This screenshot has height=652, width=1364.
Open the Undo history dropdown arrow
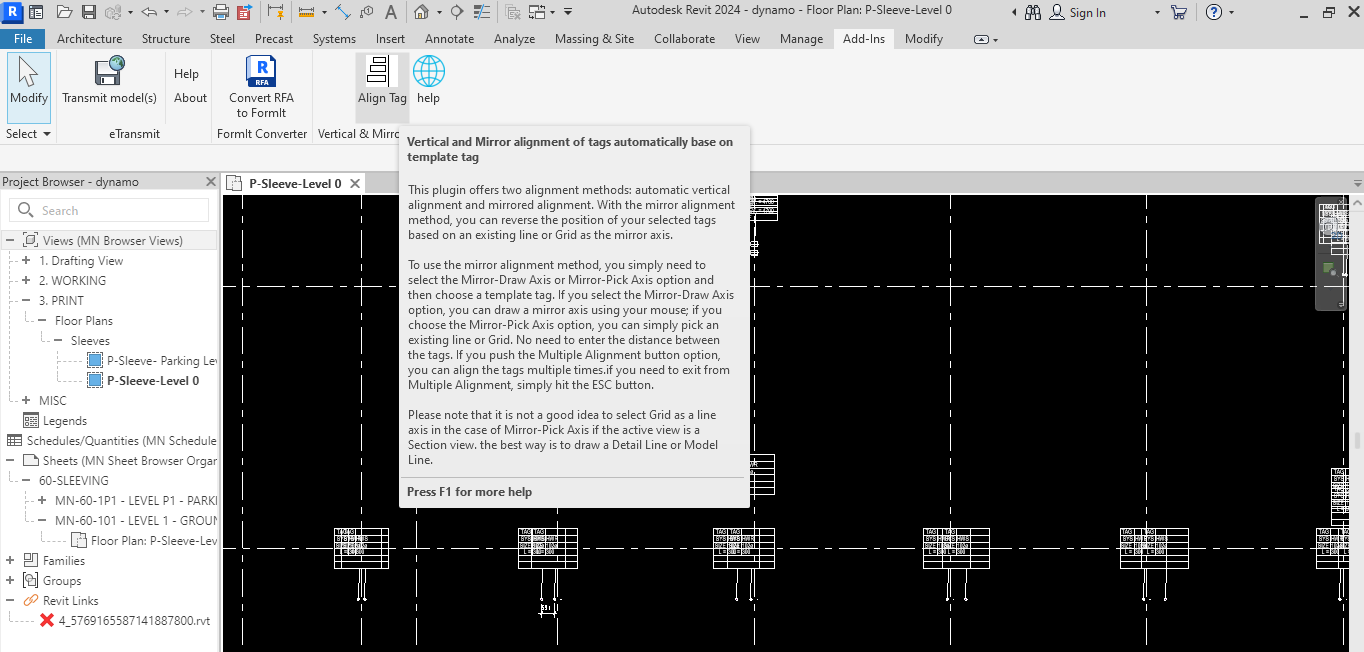[166, 12]
